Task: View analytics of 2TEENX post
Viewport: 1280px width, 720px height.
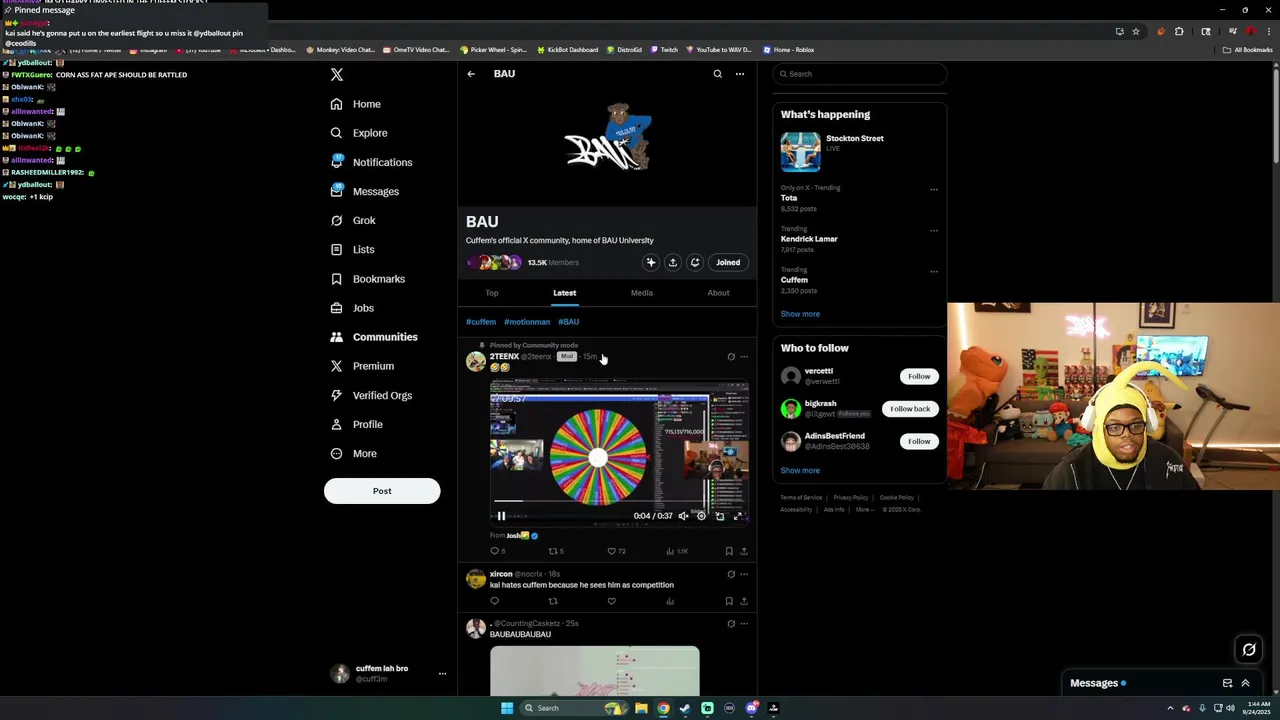Action: (678, 551)
